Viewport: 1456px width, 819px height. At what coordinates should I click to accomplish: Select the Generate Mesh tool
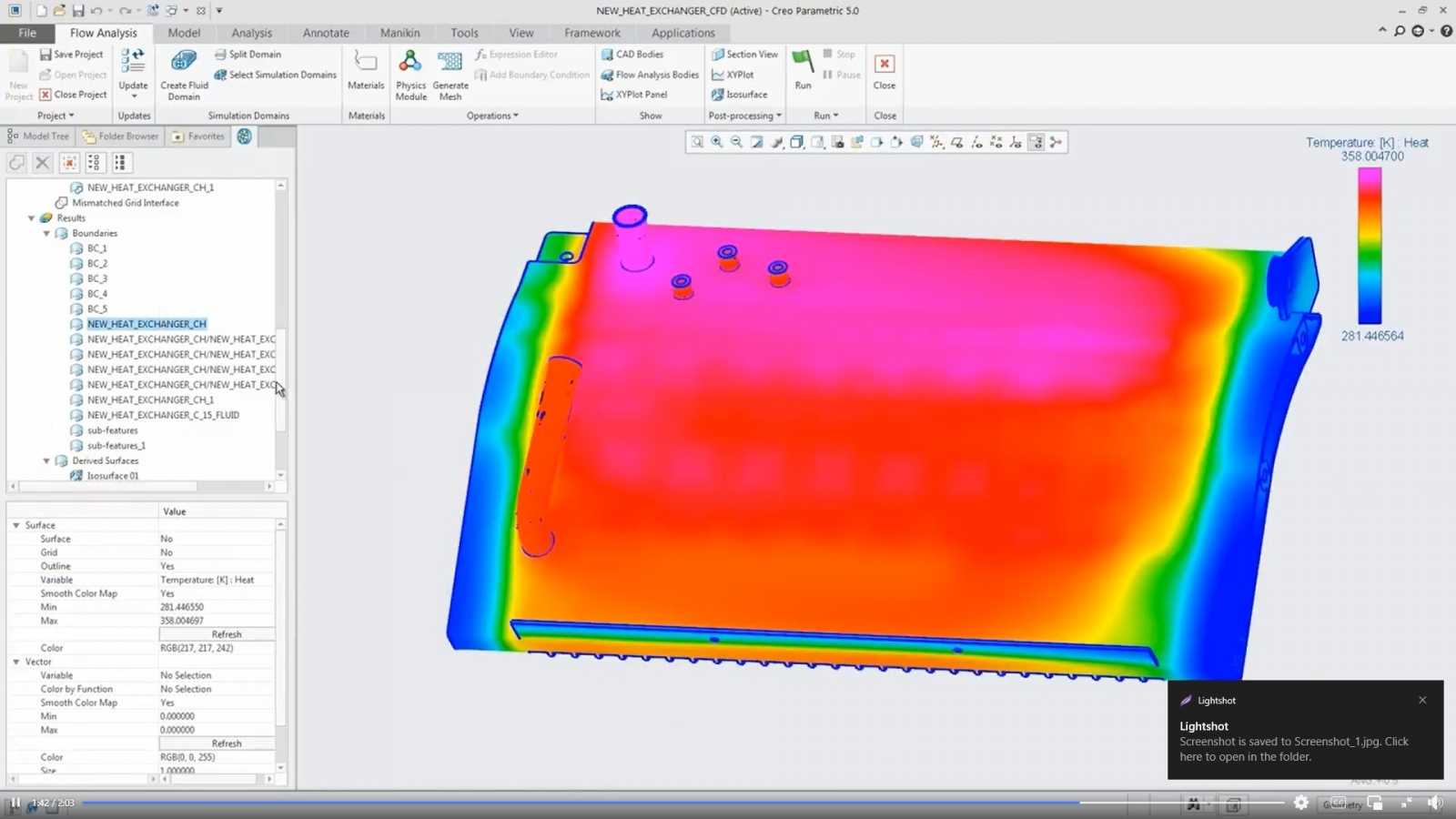(450, 73)
